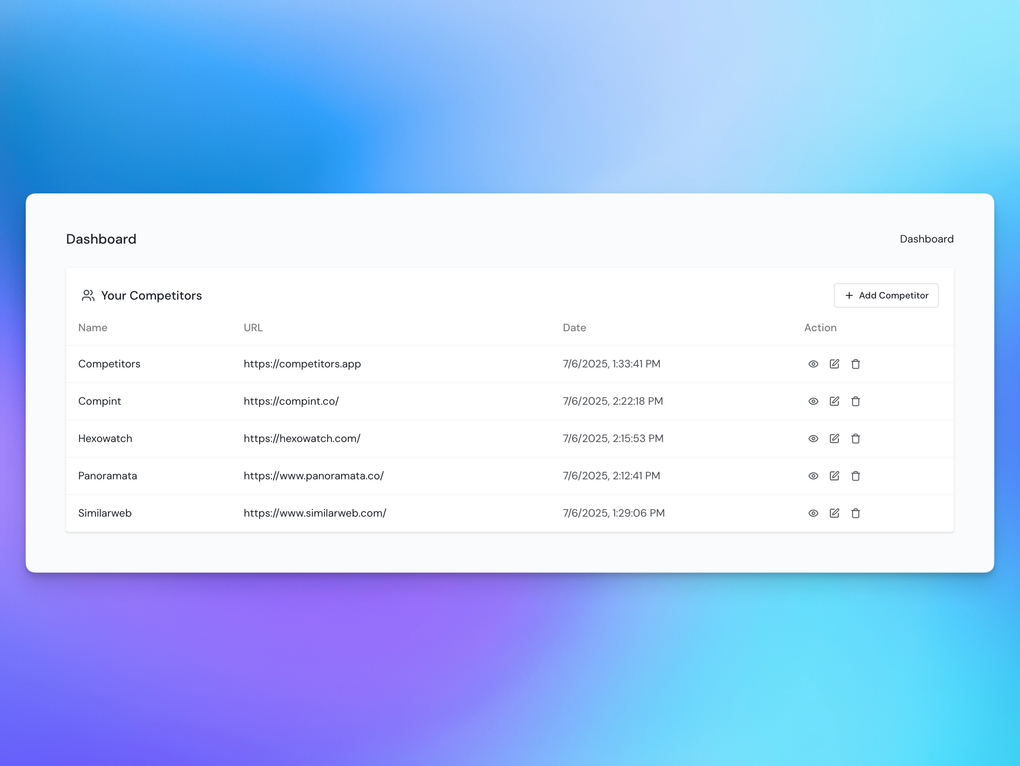Click the Your Competitors heading

(x=151, y=295)
